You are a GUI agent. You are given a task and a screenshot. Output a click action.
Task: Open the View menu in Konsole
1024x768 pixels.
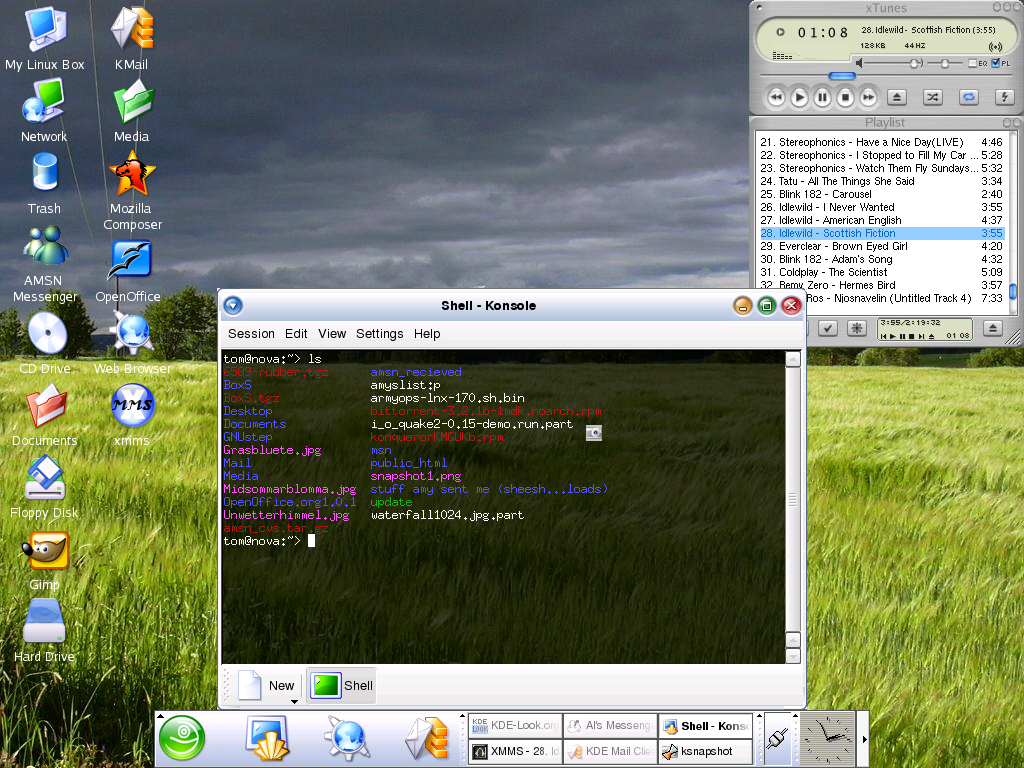pyautogui.click(x=332, y=334)
